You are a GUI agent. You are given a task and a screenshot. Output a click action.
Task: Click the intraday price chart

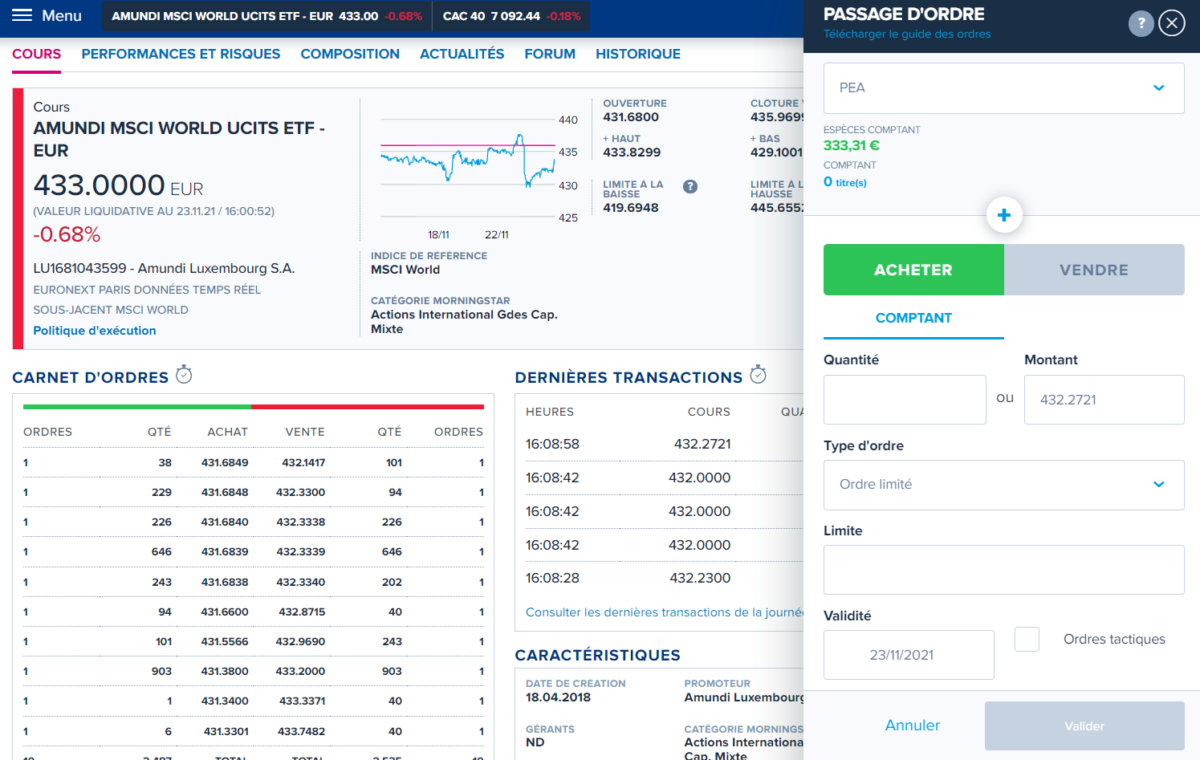(x=468, y=170)
